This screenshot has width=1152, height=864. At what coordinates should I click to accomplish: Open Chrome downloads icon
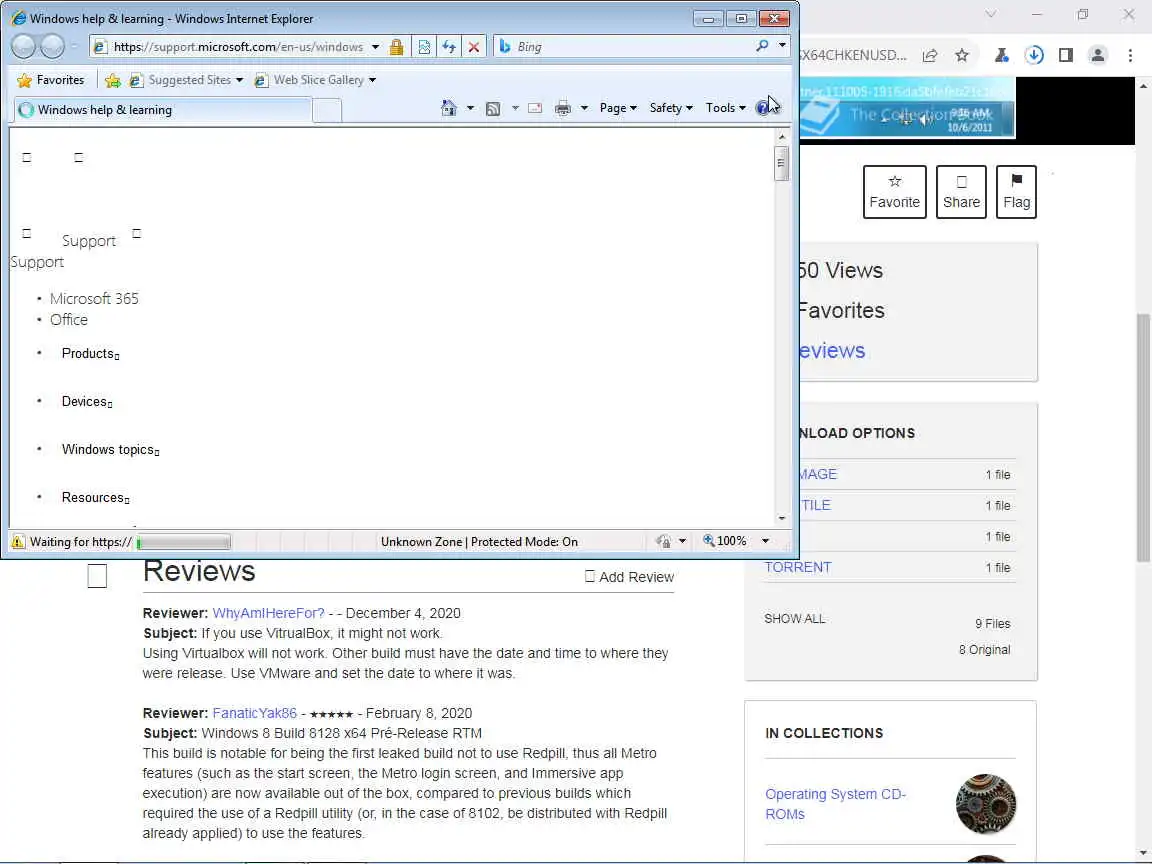click(1034, 55)
